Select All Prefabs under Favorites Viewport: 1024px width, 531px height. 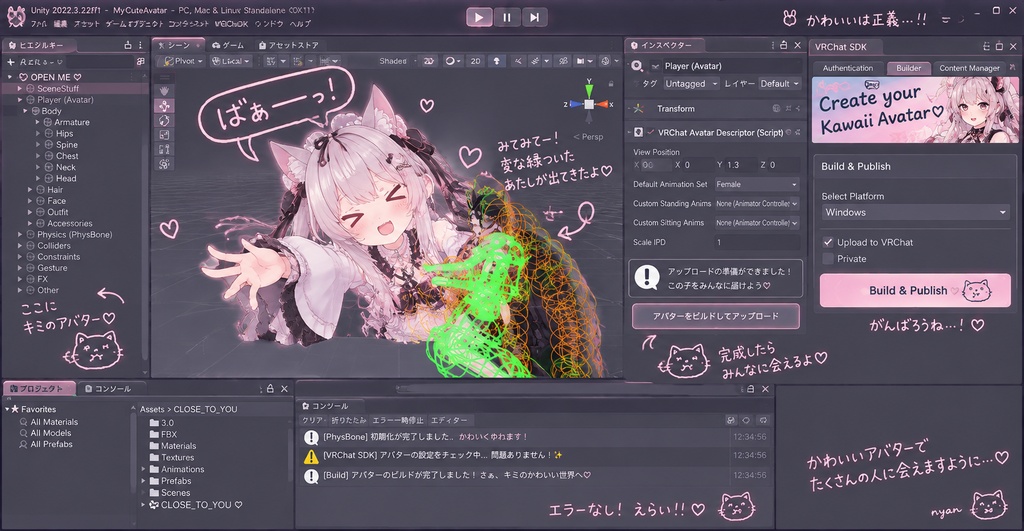[51, 444]
